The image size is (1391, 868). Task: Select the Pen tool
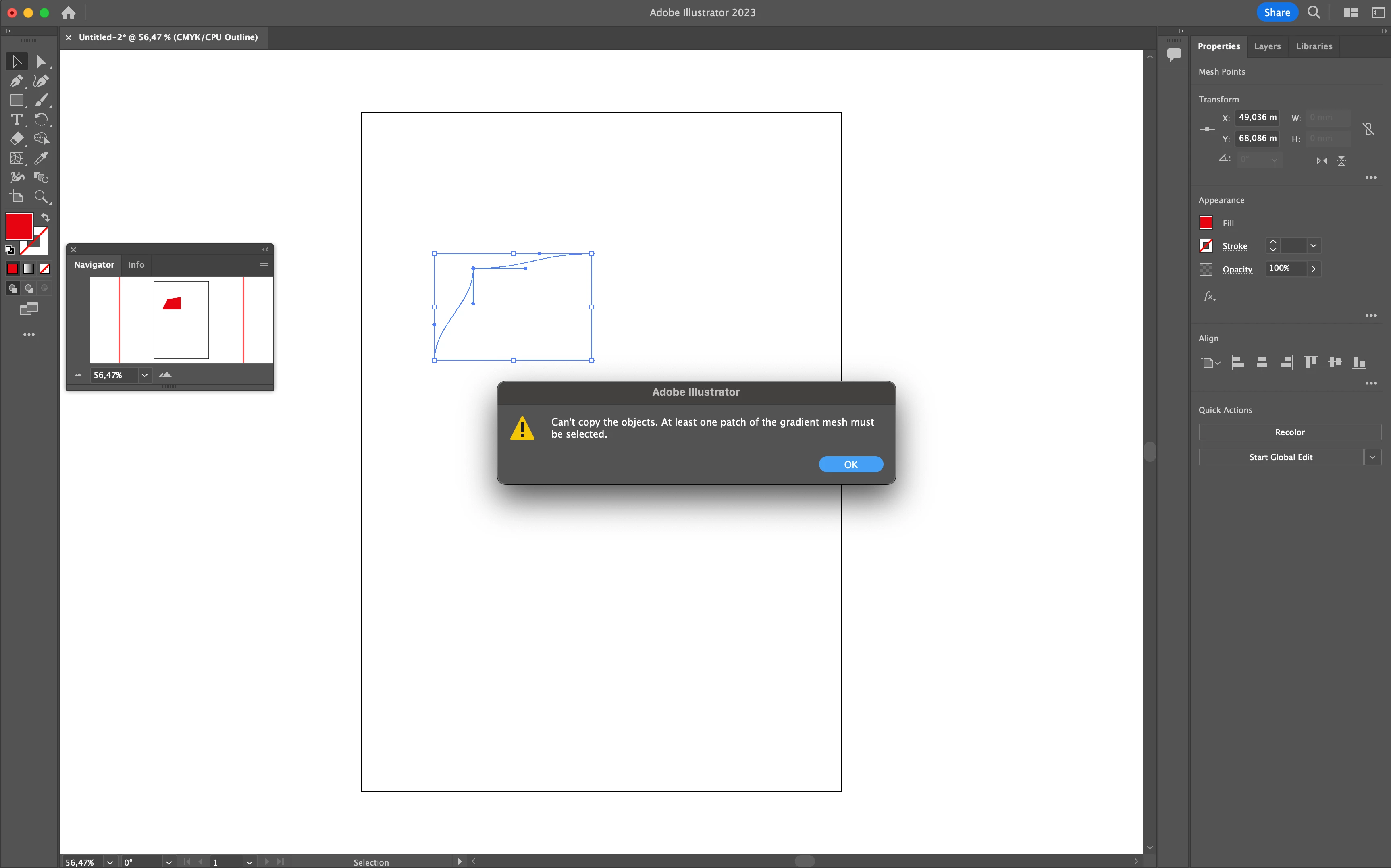coord(17,81)
